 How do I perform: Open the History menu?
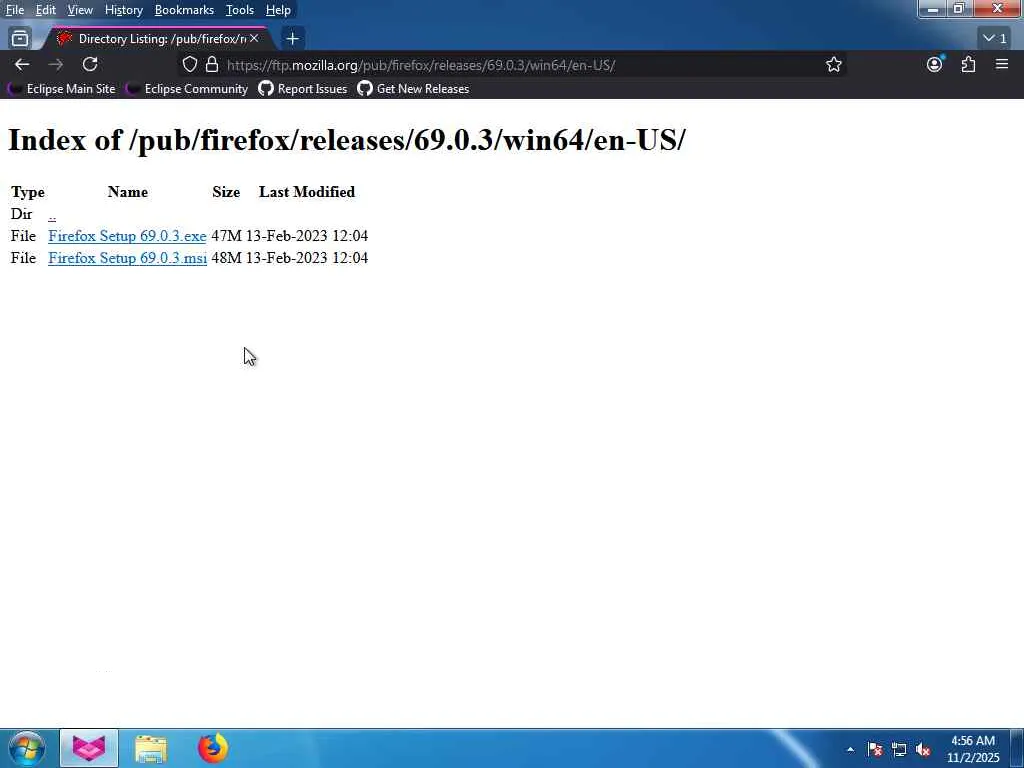pos(123,10)
